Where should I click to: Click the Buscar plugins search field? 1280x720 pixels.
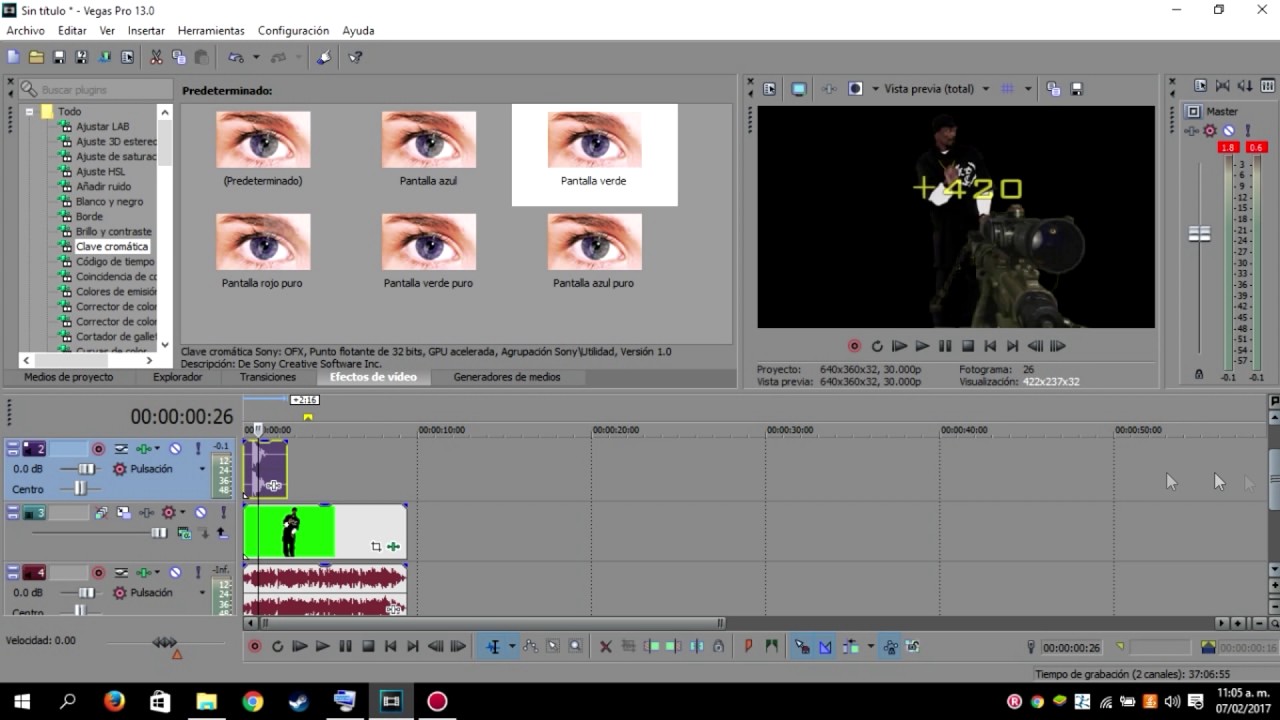click(95, 89)
